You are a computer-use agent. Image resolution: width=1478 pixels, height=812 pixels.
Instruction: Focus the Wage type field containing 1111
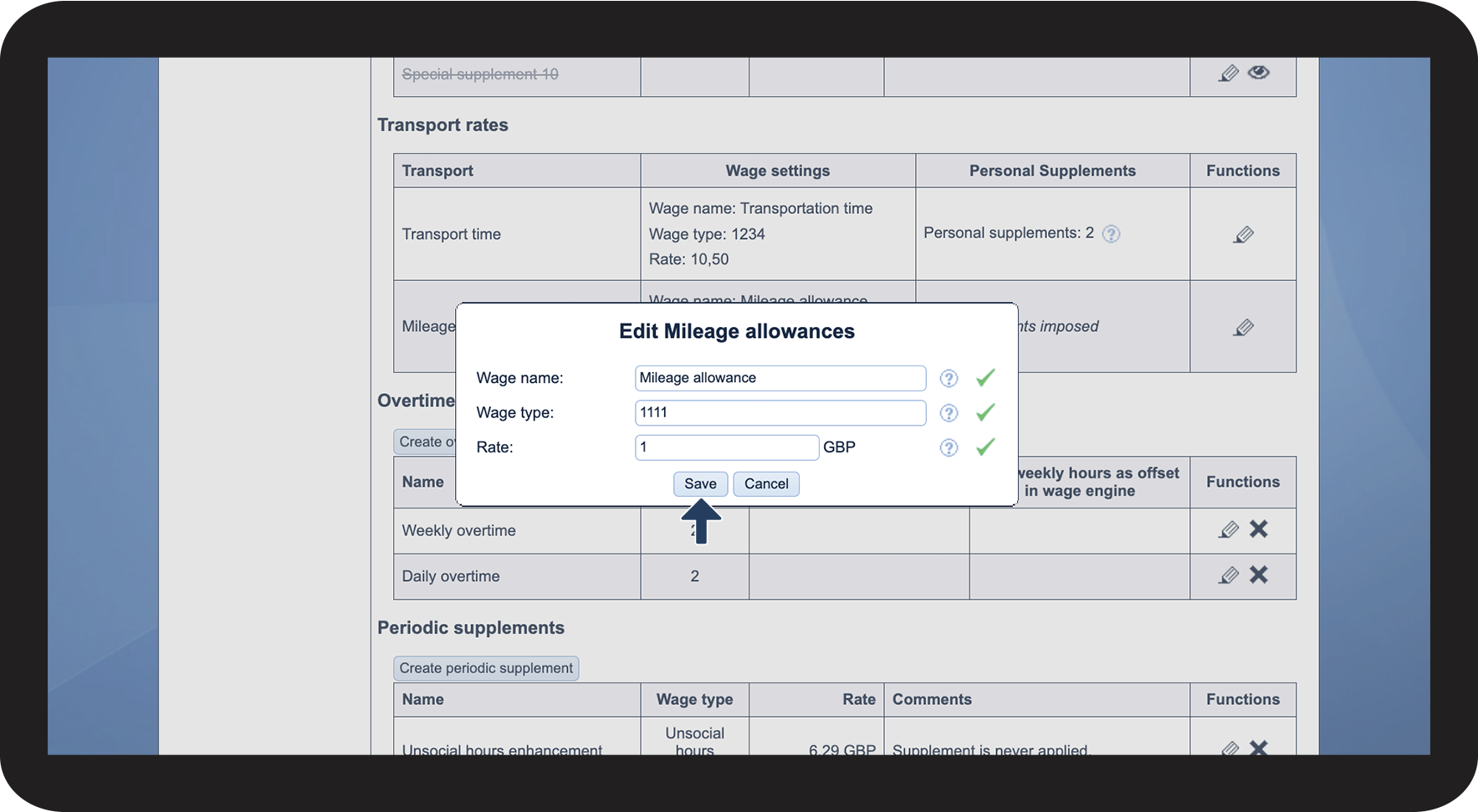pyautogui.click(x=780, y=413)
